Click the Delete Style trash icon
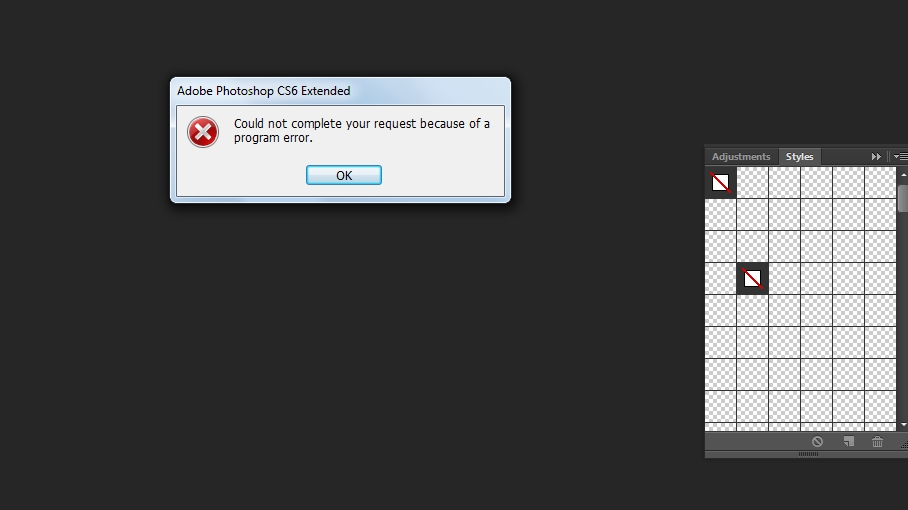Screen dimensions: 908x510 [877, 442]
